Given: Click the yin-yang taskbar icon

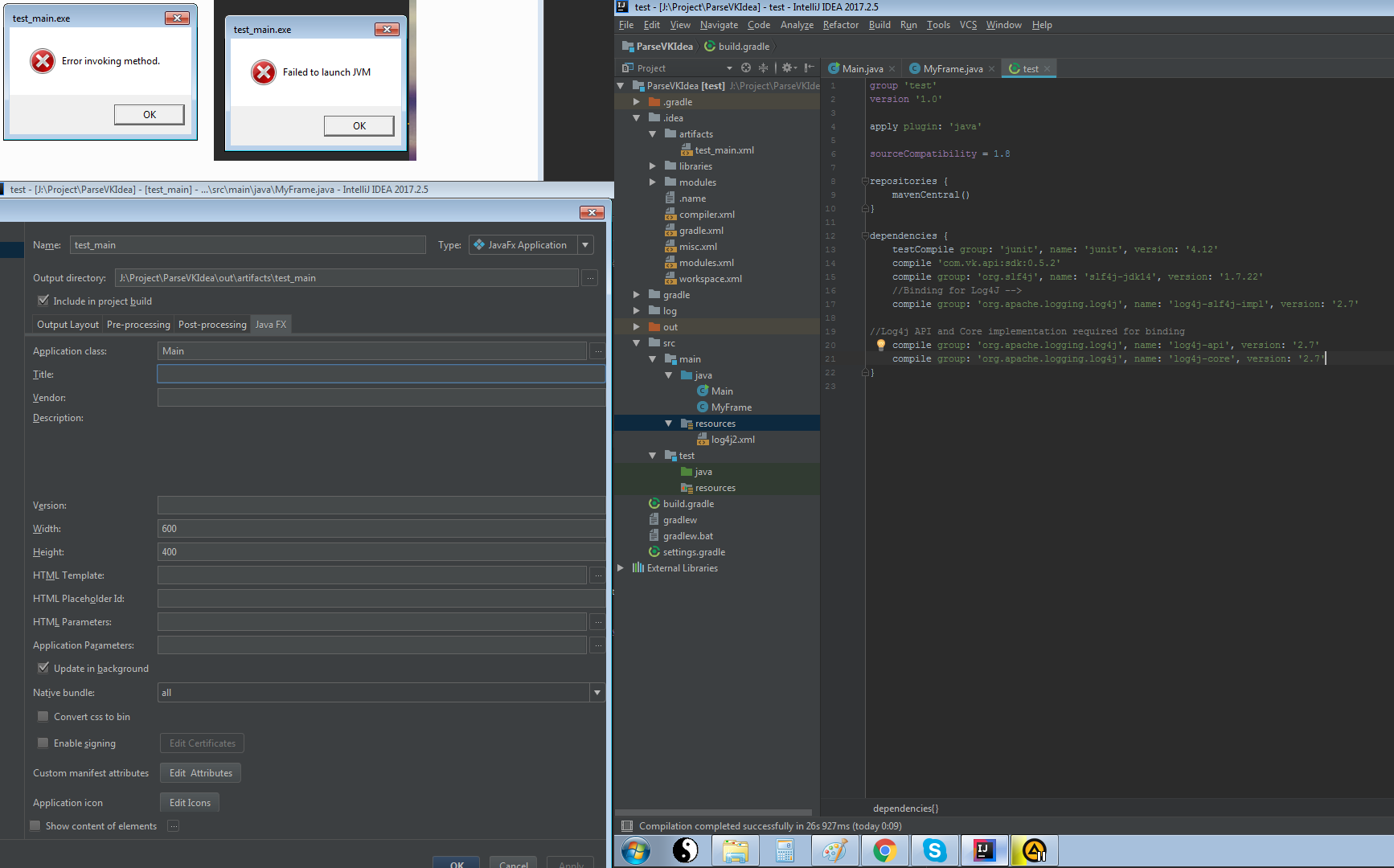Looking at the screenshot, I should point(685,850).
